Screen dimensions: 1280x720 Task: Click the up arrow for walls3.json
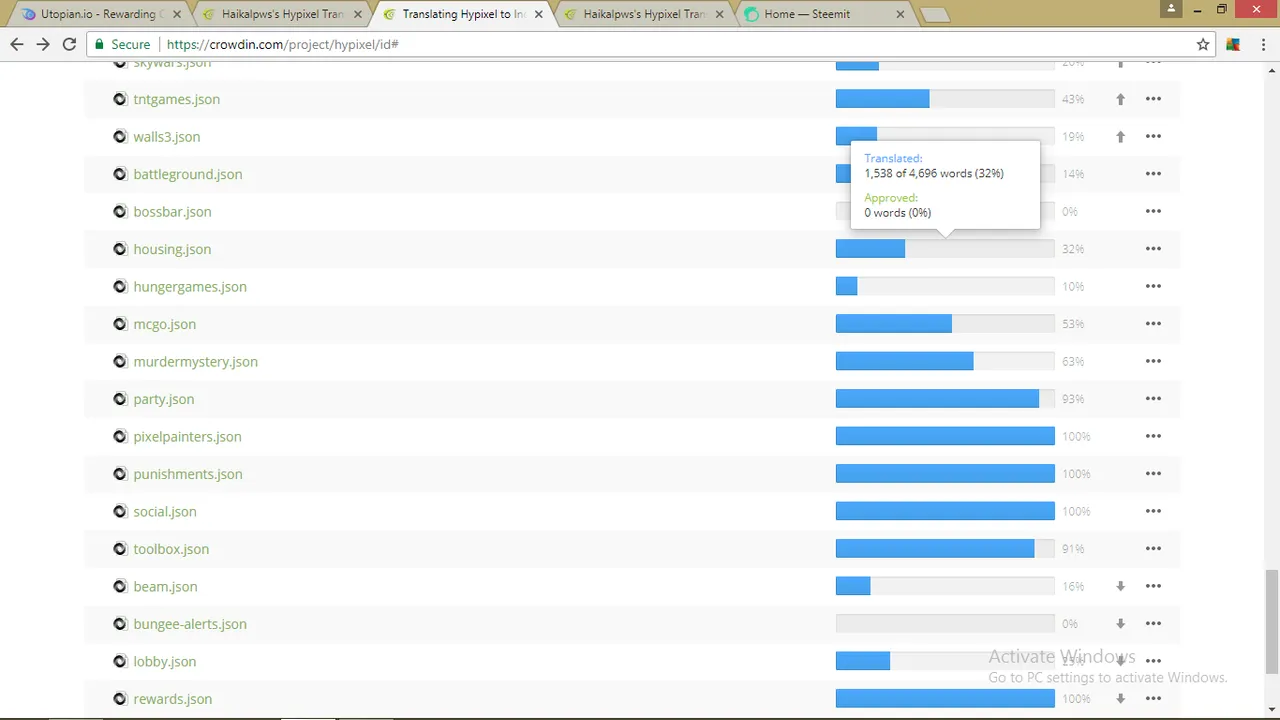click(x=1120, y=137)
